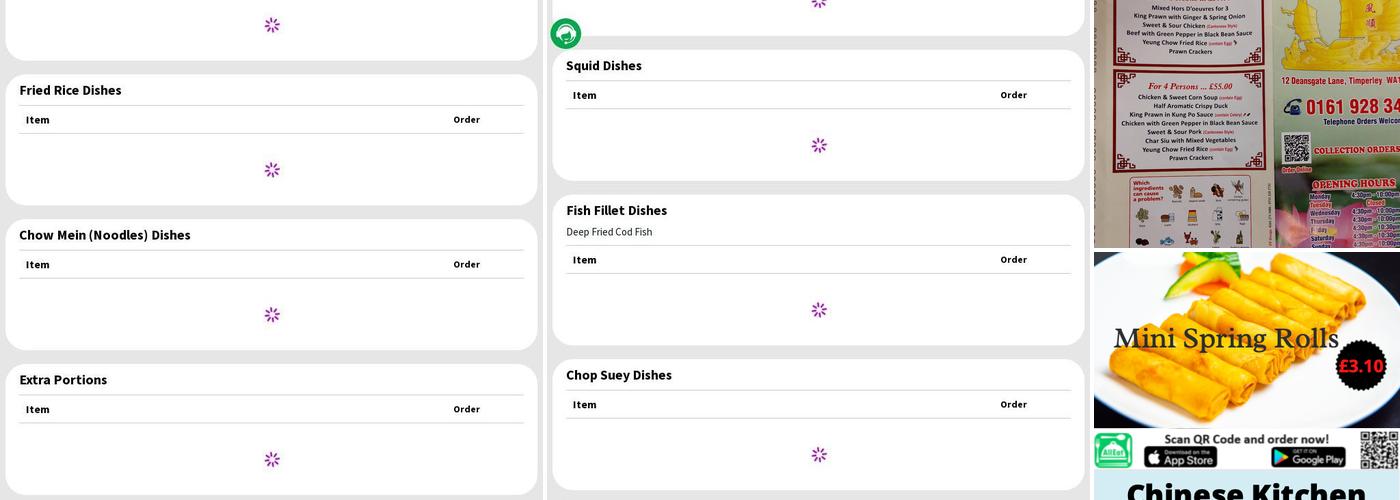Screen dimensions: 1400x500
Task: Open the Google Play download badge
Action: [1308, 457]
